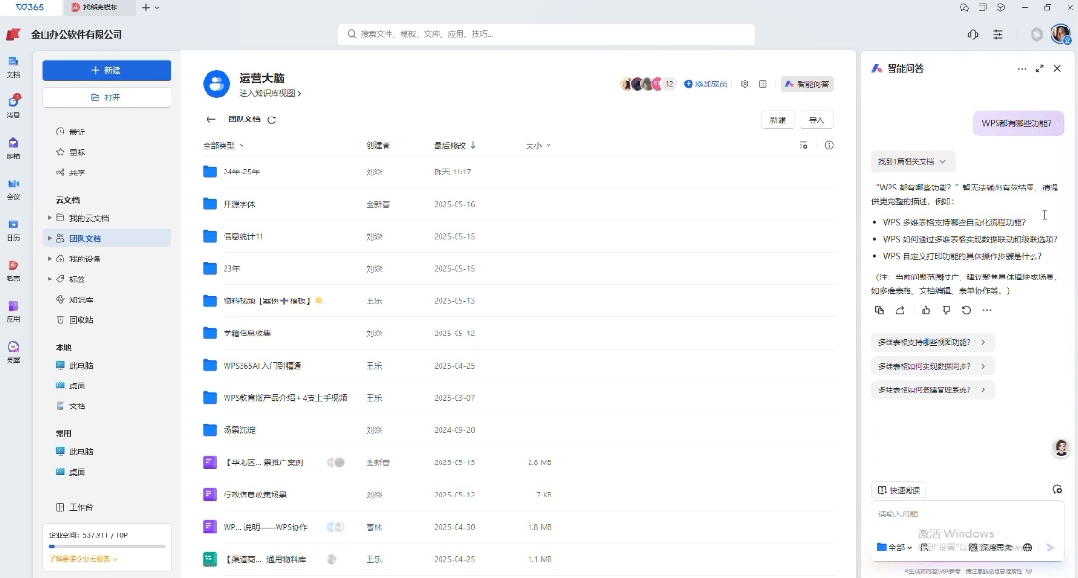Select 星标 in the sidebar

70,152
